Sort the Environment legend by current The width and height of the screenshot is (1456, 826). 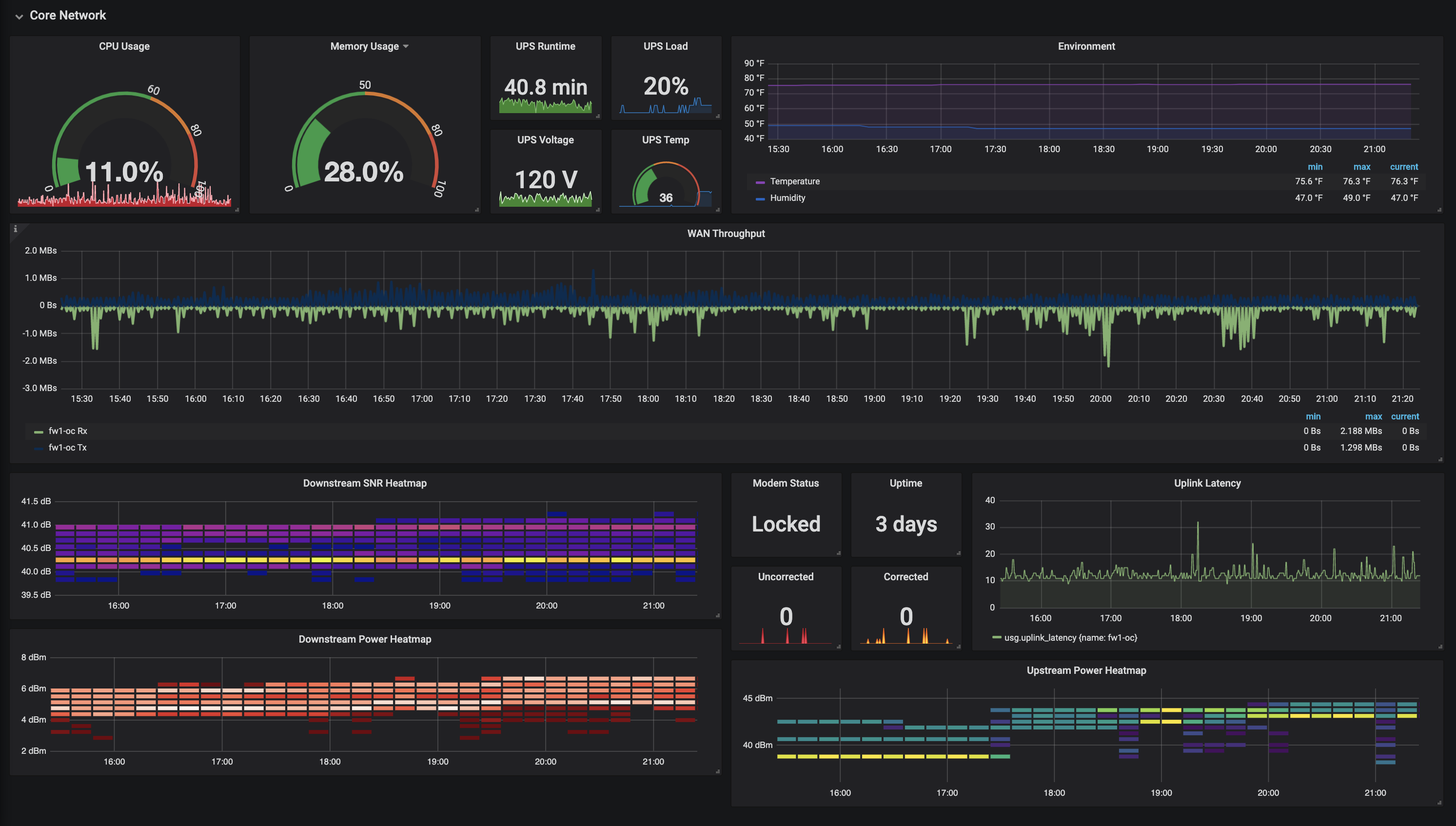pyautogui.click(x=1404, y=167)
